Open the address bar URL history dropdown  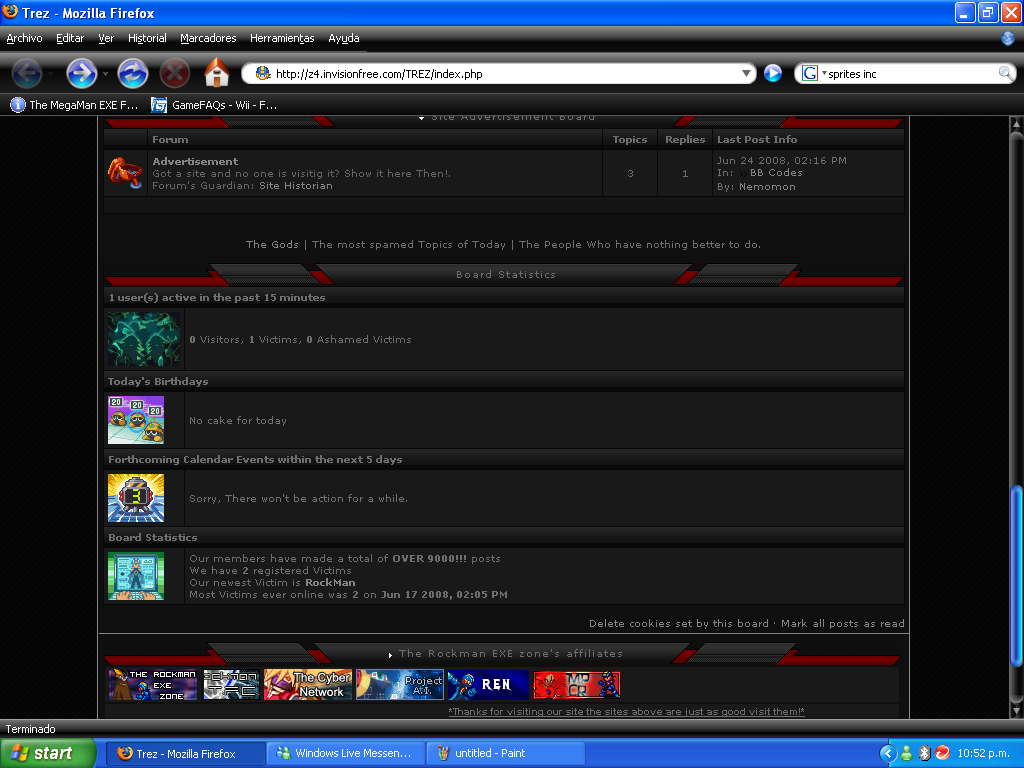(746, 73)
